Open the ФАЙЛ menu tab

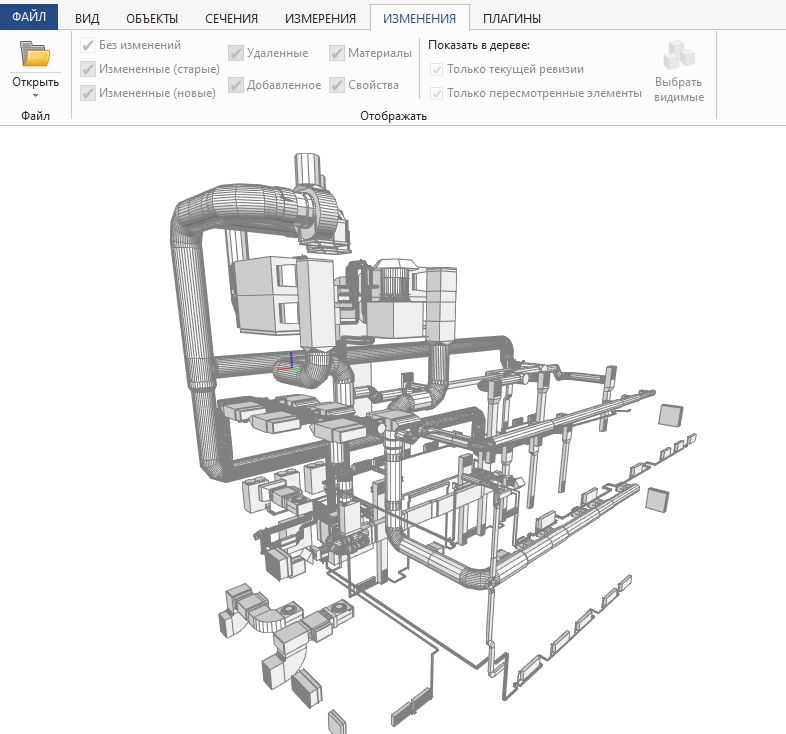(30, 18)
